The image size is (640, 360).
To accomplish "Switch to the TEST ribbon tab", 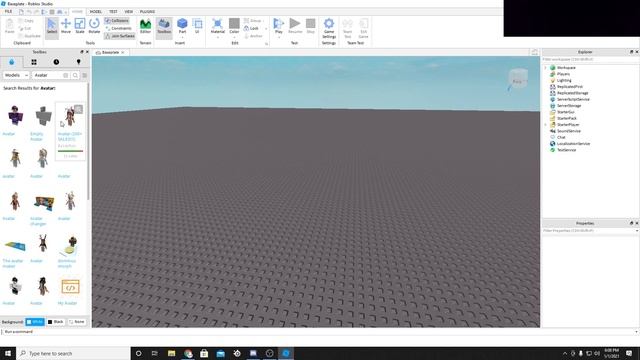I will coord(113,11).
